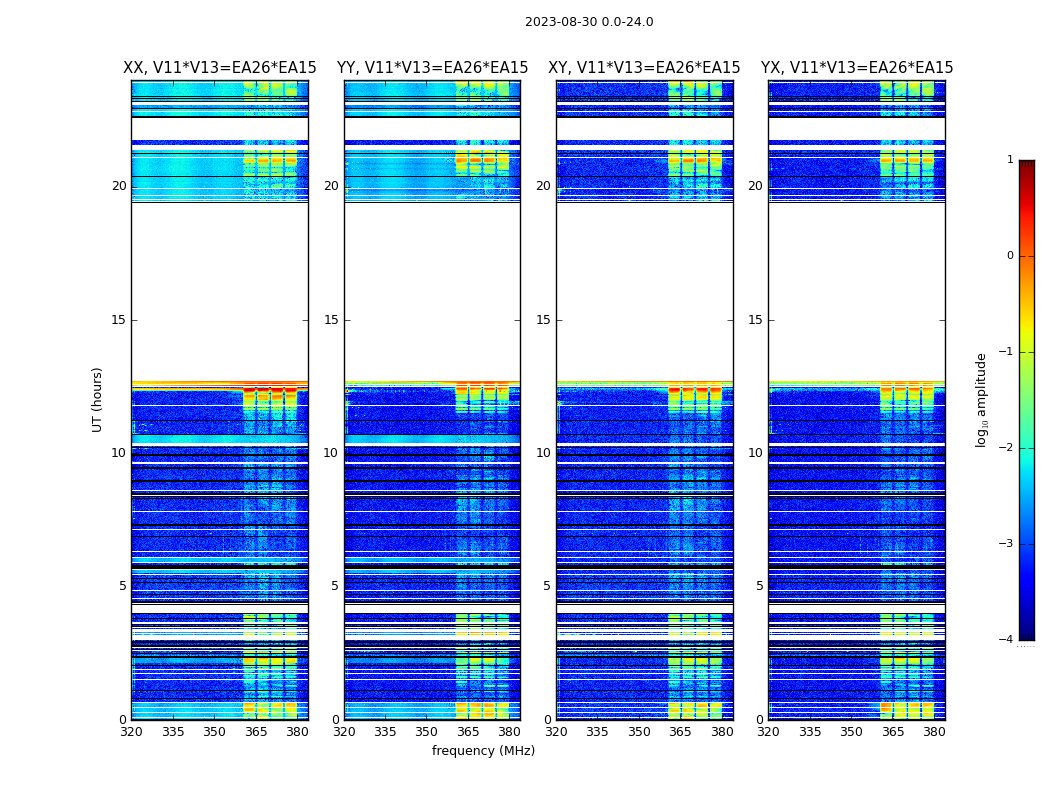This screenshot has height=800, width=1050.
Task: Click the 380 tick under YX panel
Action: point(934,732)
